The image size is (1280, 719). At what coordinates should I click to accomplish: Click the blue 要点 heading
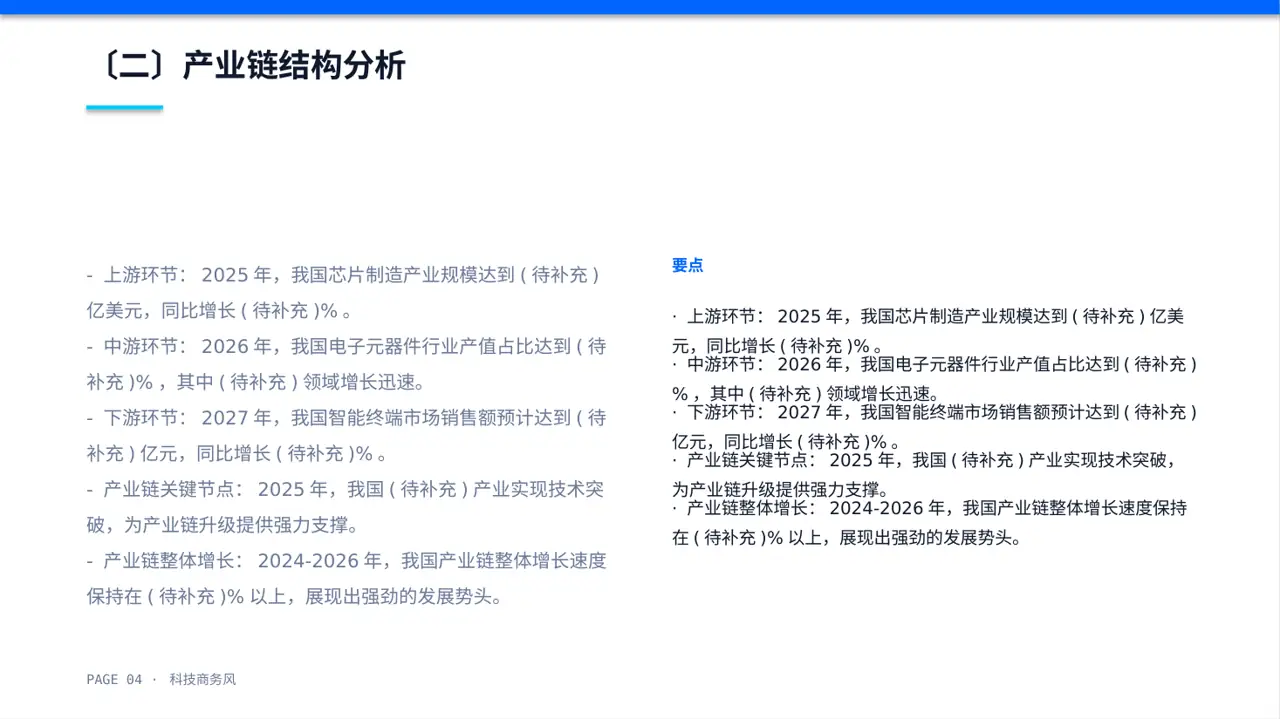[688, 266]
